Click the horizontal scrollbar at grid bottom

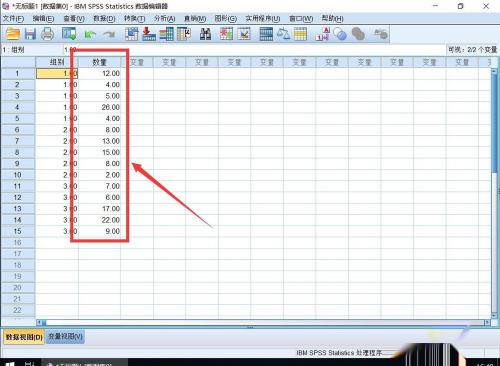click(x=263, y=322)
